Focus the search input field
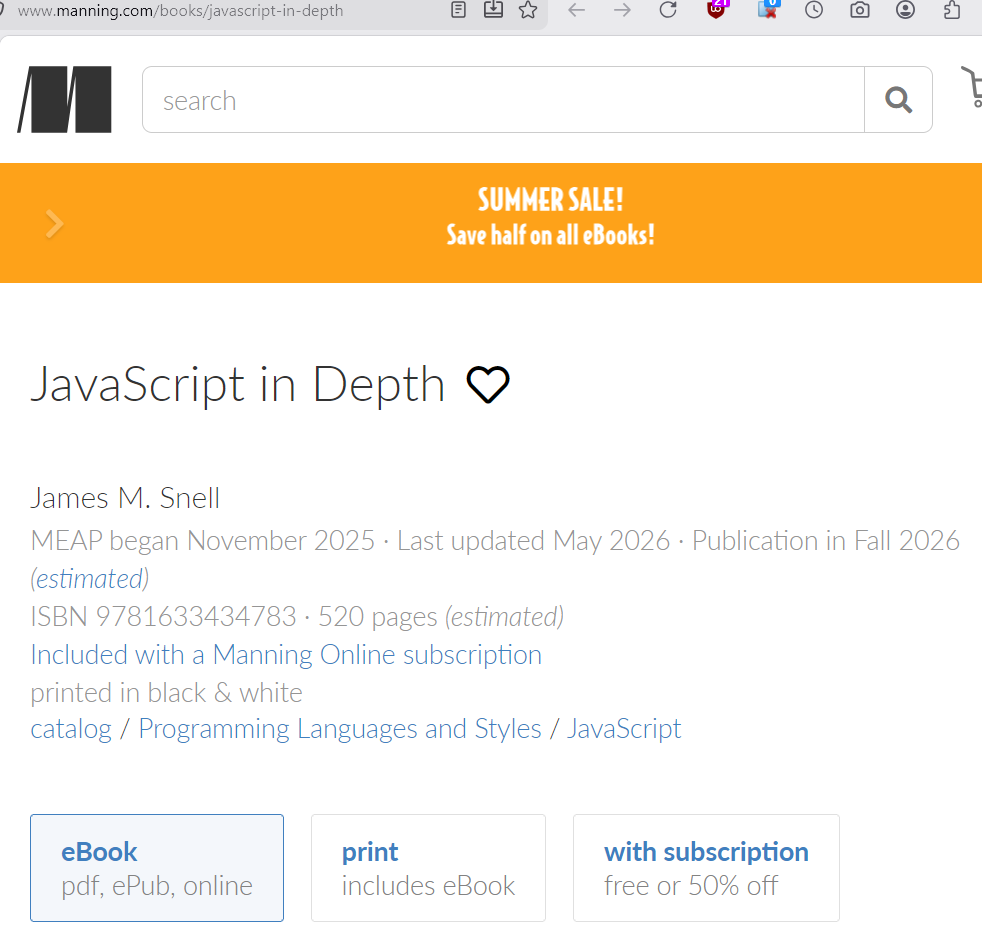 [x=504, y=100]
